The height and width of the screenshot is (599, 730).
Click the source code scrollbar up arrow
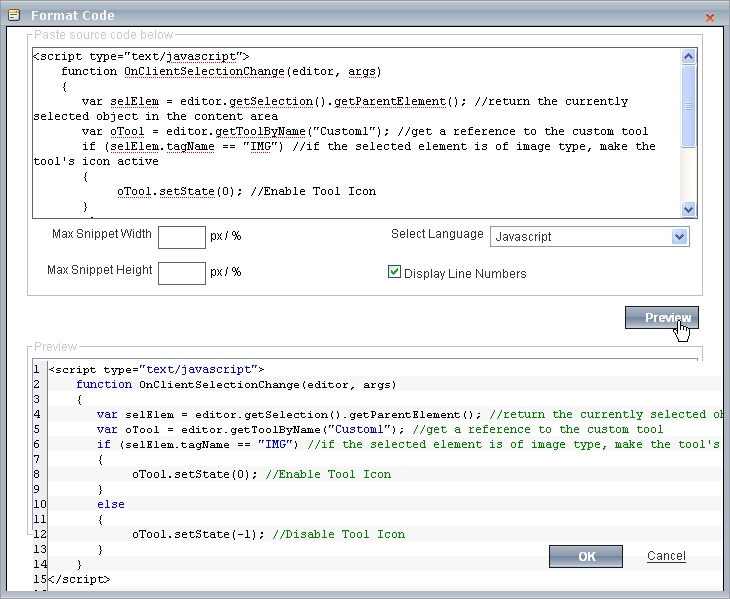[x=689, y=57]
